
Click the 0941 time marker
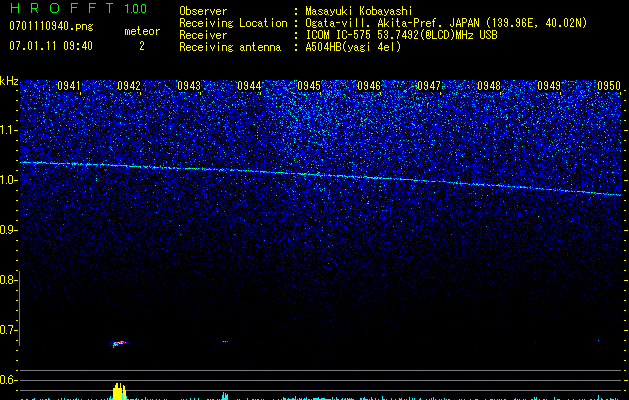69,86
